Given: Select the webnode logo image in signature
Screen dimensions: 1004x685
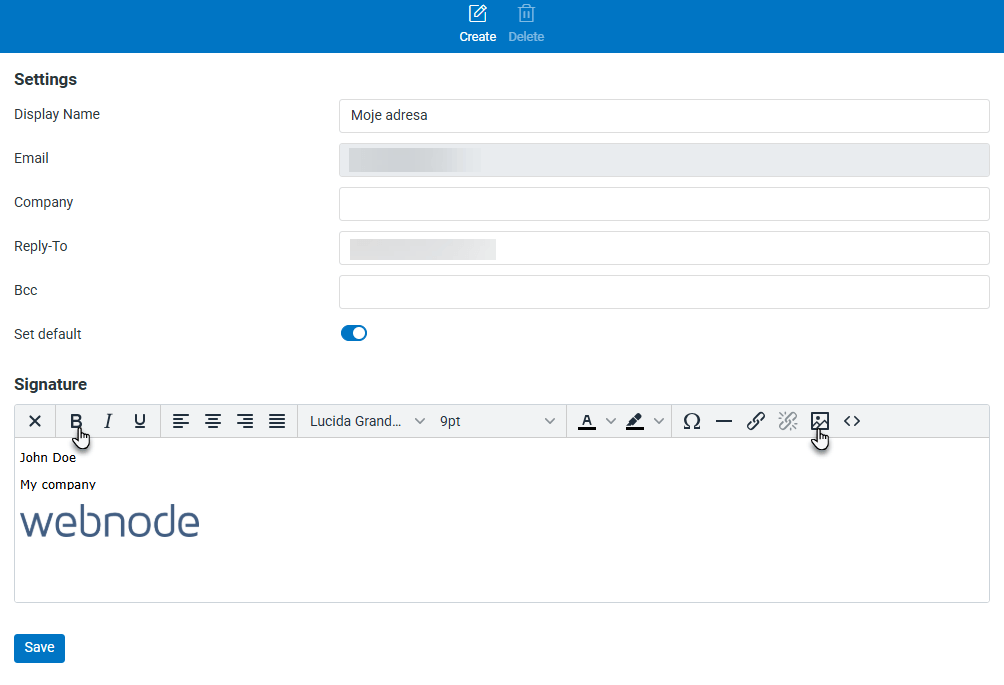Looking at the screenshot, I should (109, 521).
